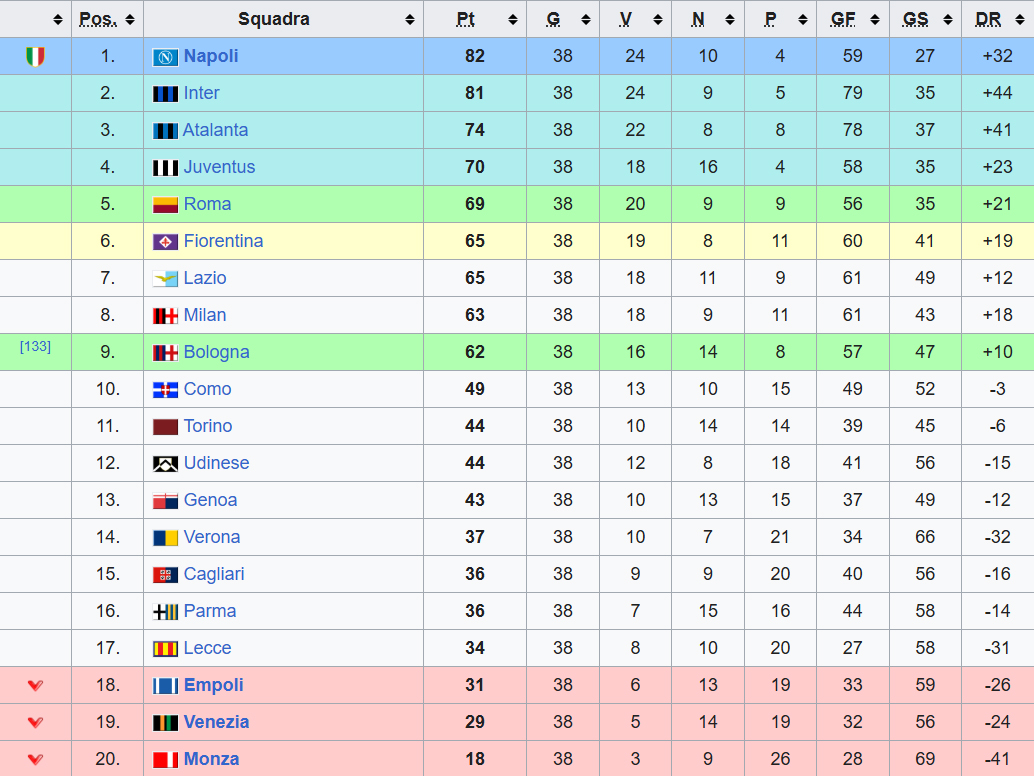
Task: Click the red relegation arrow beside Monza
Action: click(x=36, y=760)
